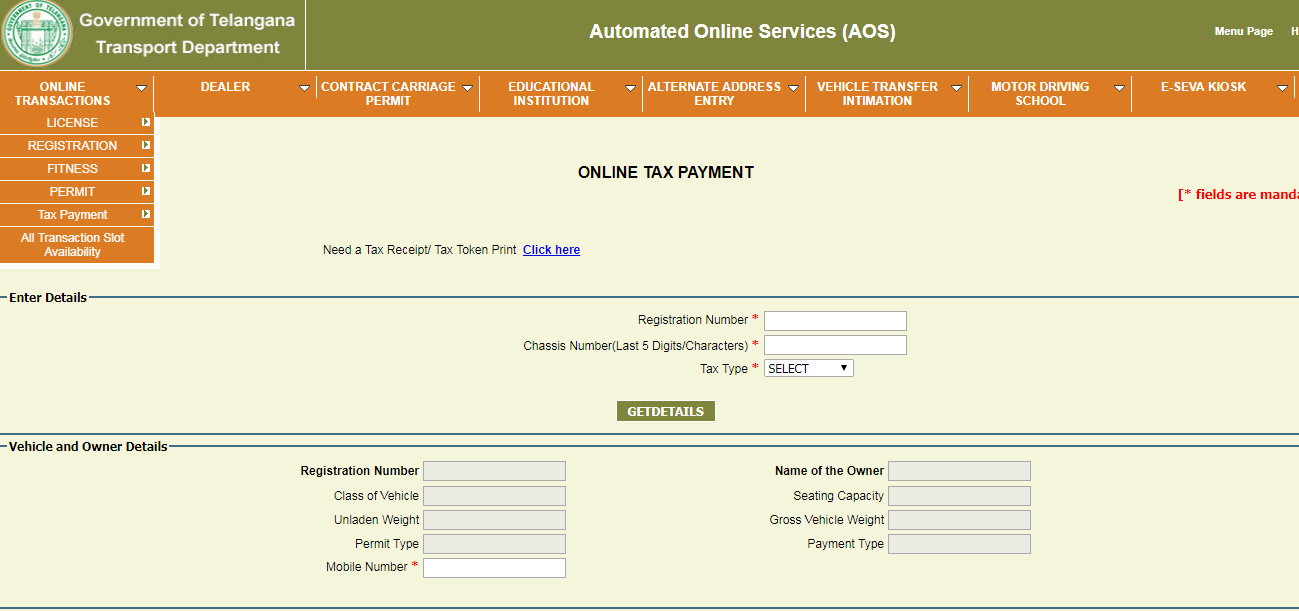
Task: Click the green expand arrow next to FITNESS
Action: pyautogui.click(x=146, y=168)
